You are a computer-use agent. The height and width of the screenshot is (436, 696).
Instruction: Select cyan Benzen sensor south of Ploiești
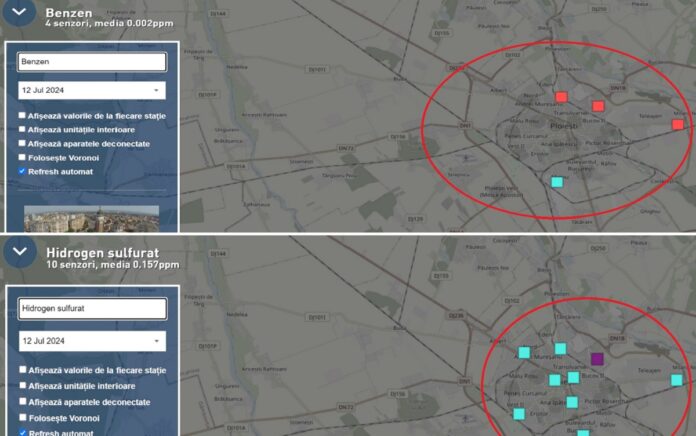coord(557,182)
